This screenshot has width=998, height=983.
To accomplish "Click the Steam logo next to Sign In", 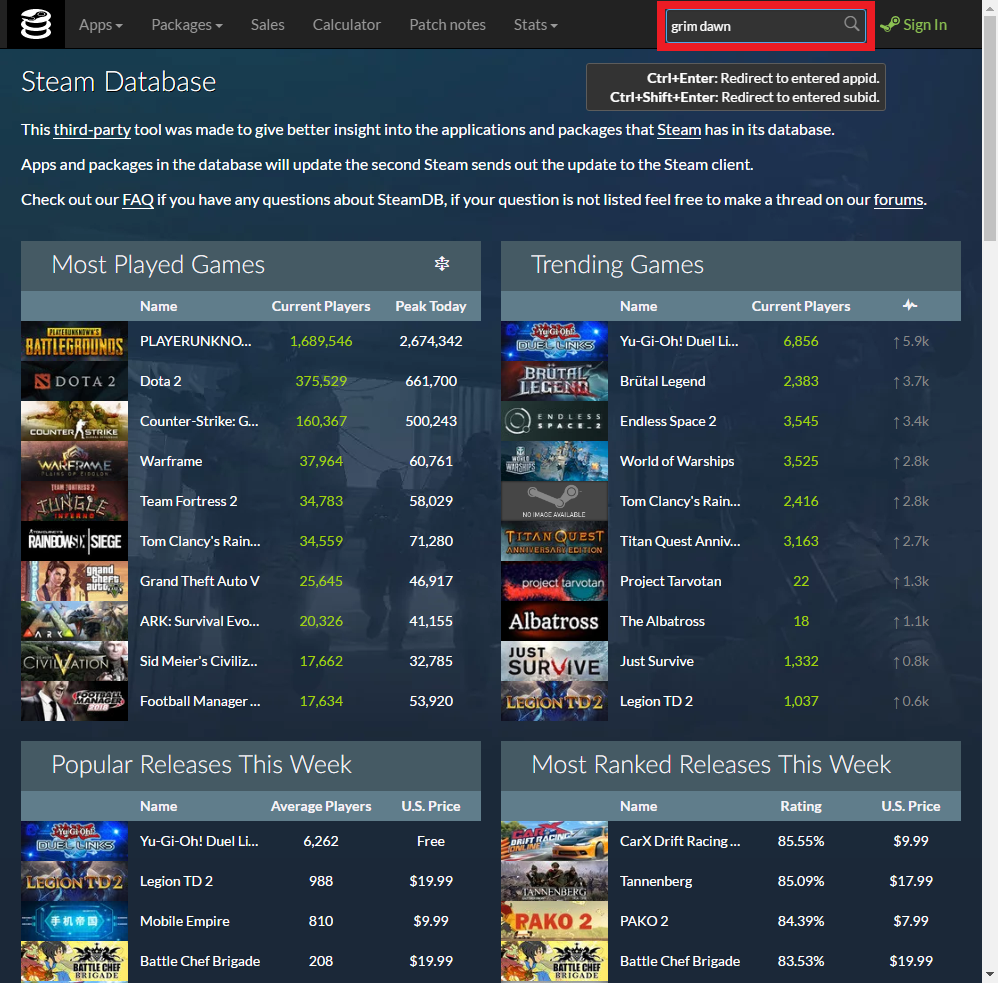I will tap(889, 24).
